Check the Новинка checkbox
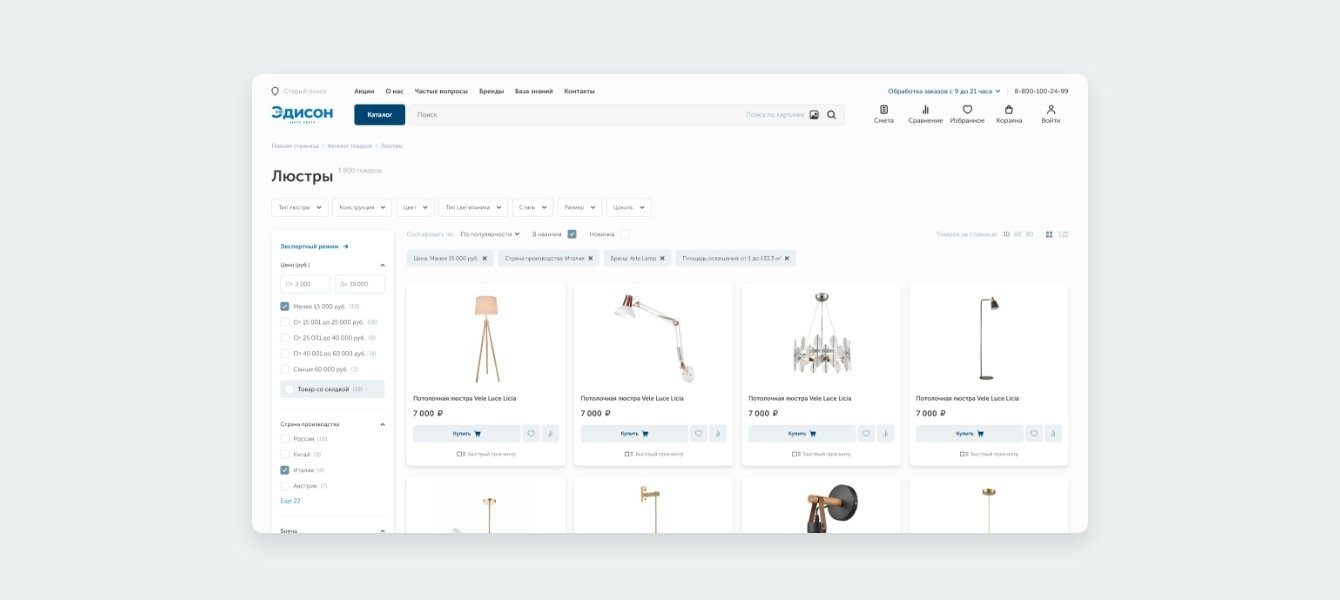 (624, 234)
